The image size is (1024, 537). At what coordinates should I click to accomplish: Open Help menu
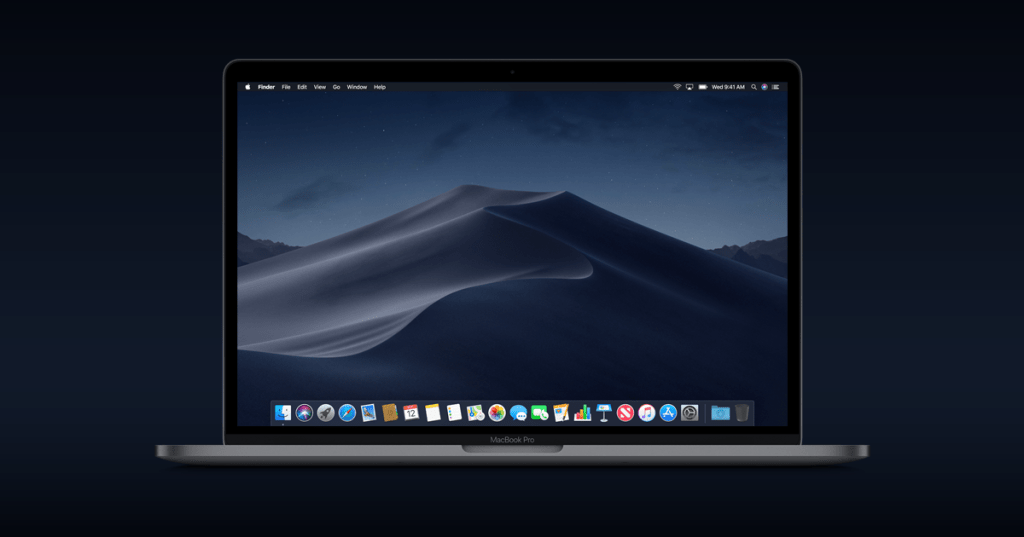[x=379, y=87]
